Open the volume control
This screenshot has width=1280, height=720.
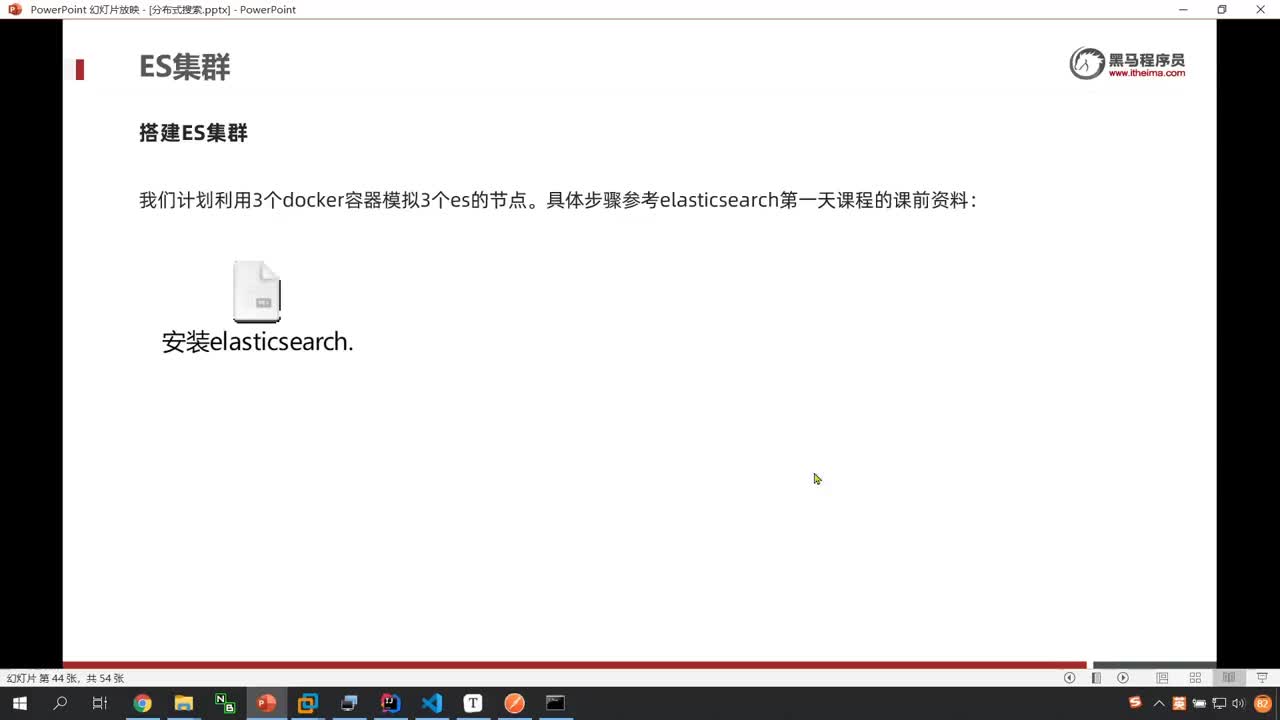coord(1239,703)
